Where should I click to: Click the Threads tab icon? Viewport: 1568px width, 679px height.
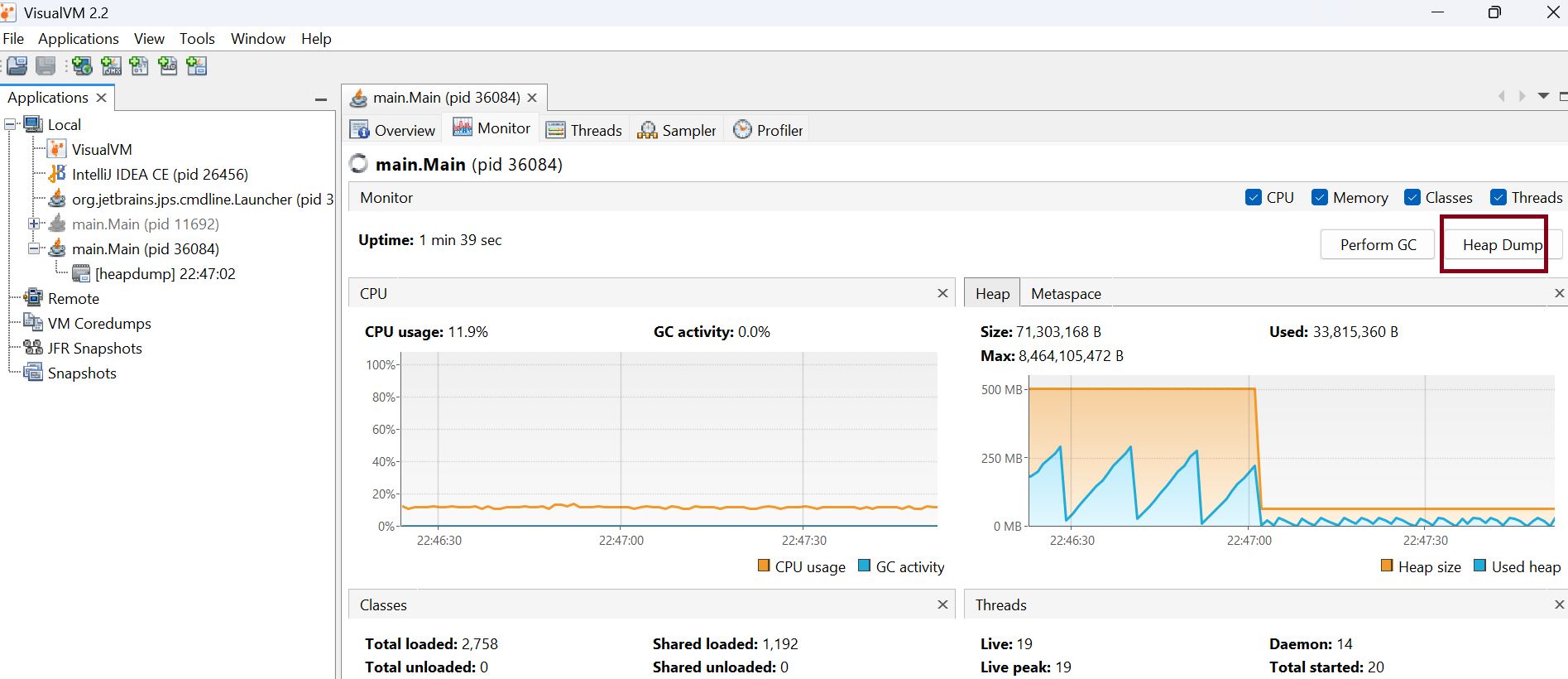[x=556, y=130]
